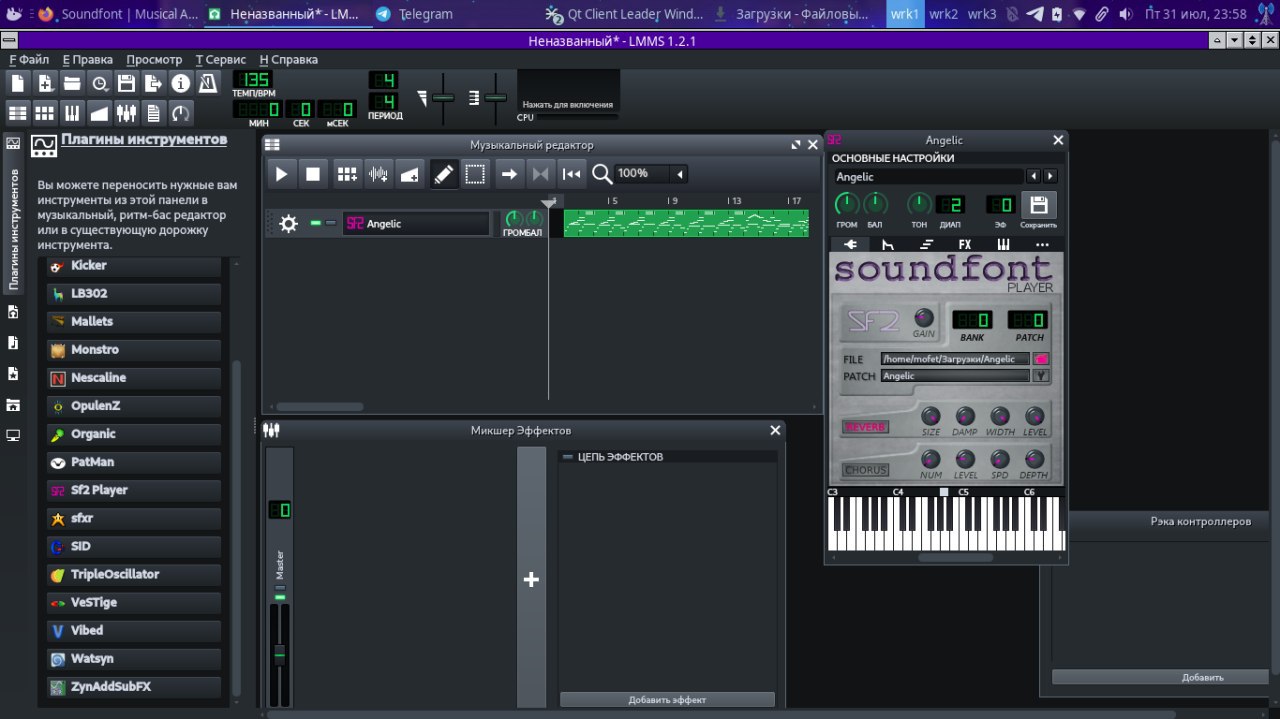Show Piano Roll toolbar icon
This screenshot has width=1280, height=719.
pos(72,112)
